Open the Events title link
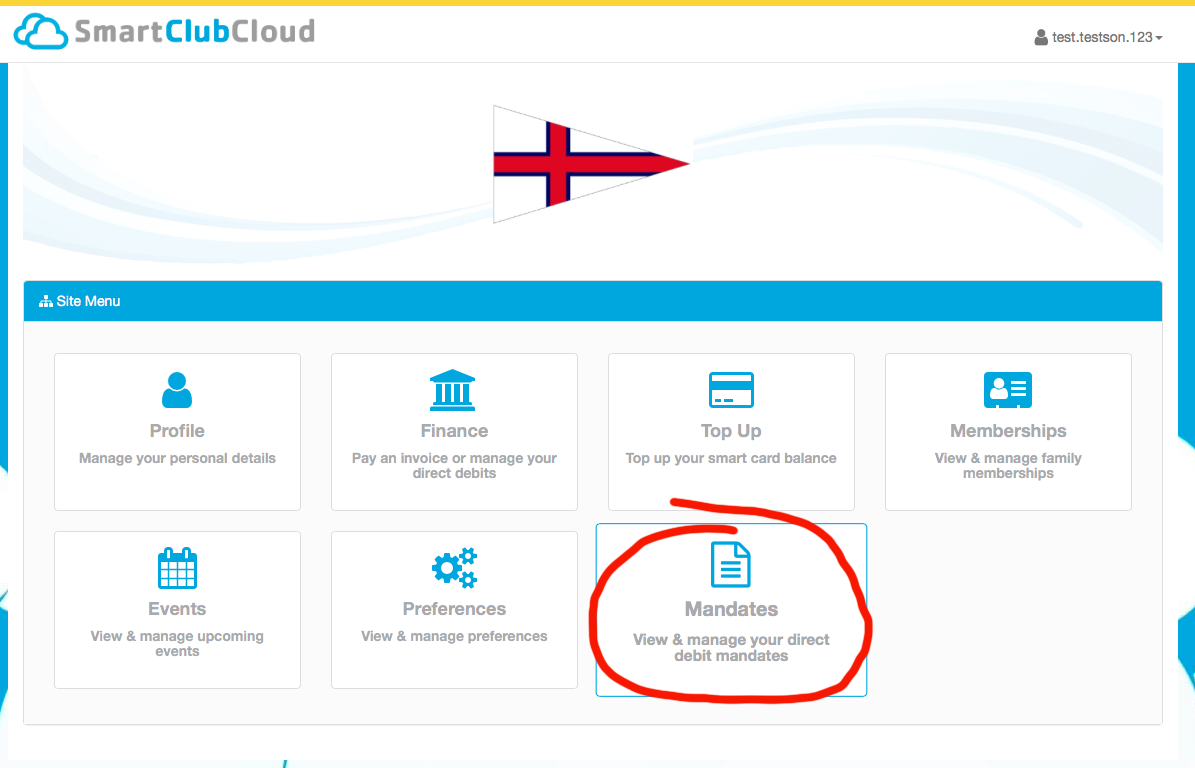 click(177, 609)
